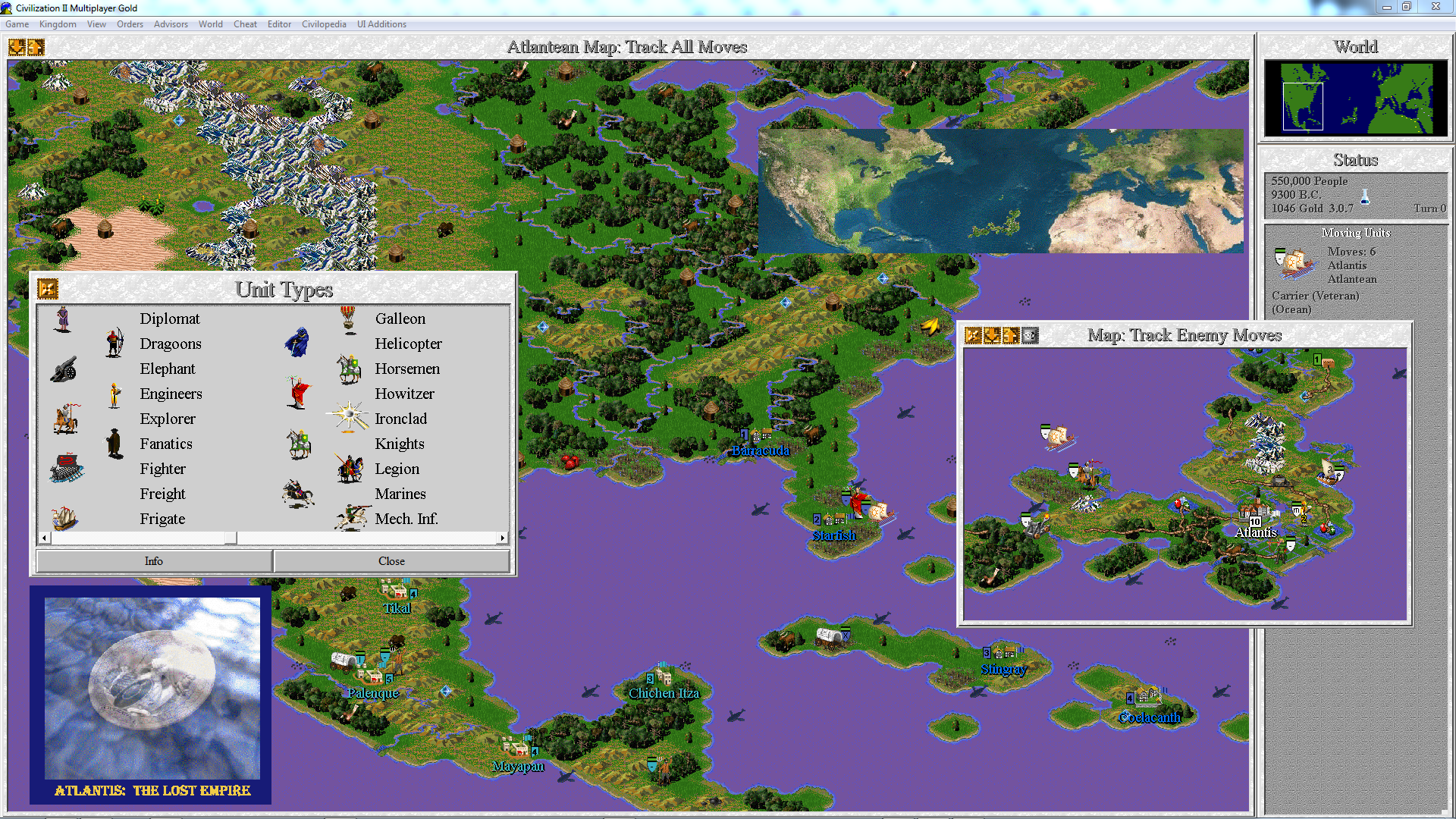Viewport: 1456px width, 819px height.
Task: Click the grey skull icon in the Track Enemy Moves window
Action: [x=1030, y=335]
